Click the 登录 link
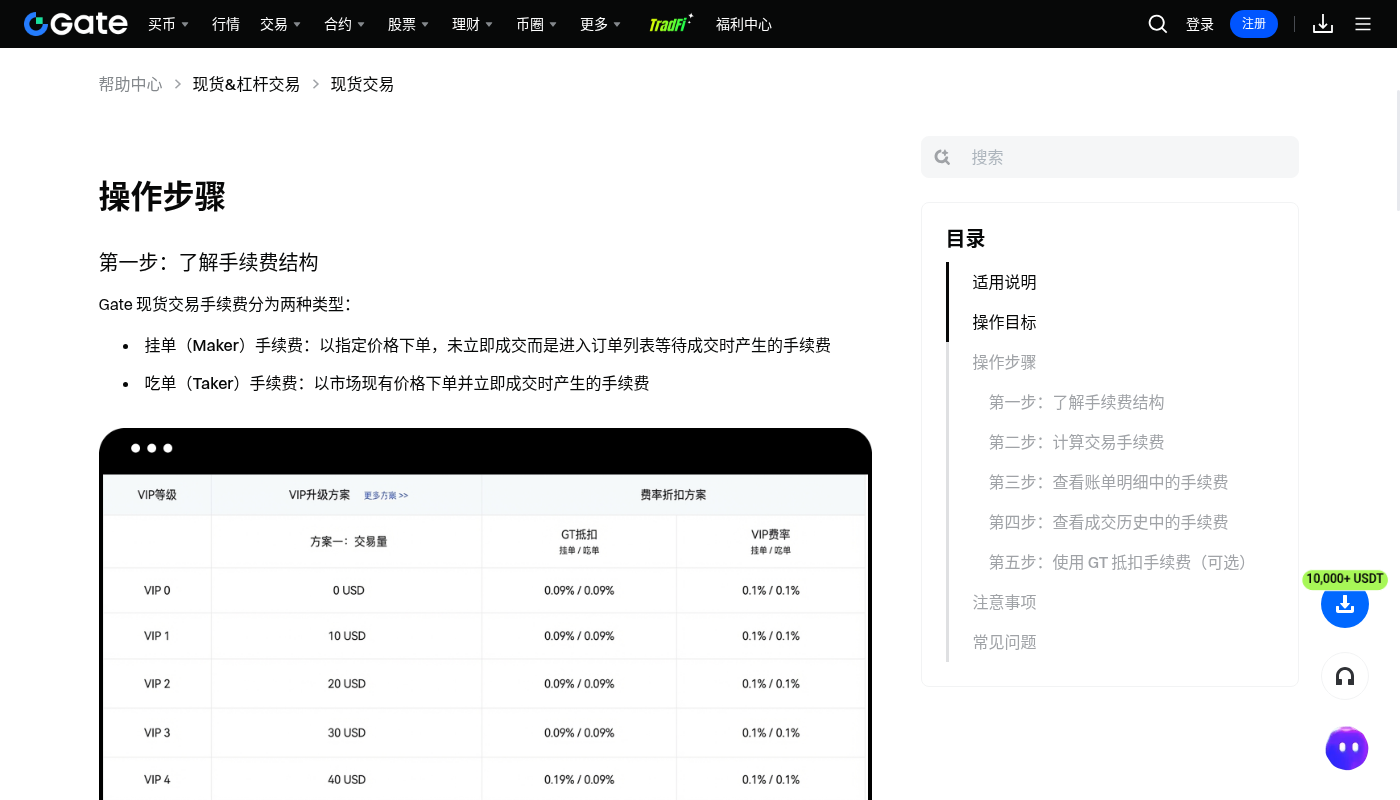 coord(1200,24)
